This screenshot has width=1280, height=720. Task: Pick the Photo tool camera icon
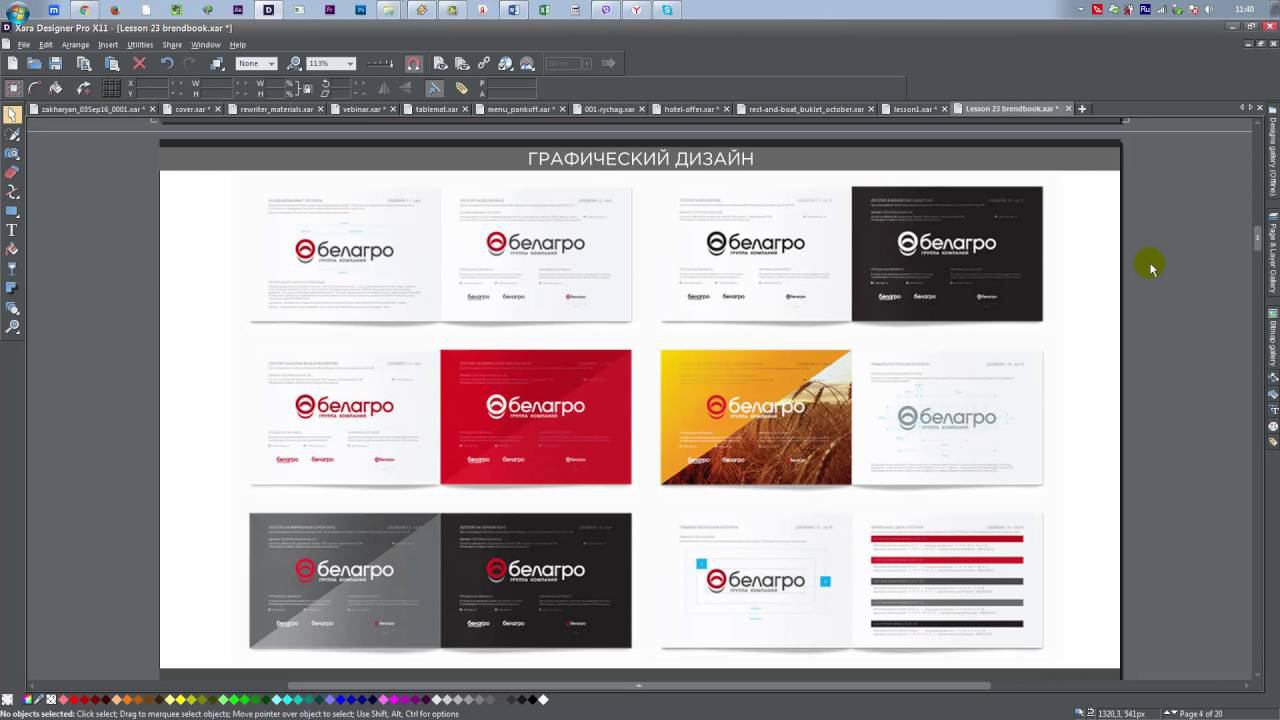click(x=12, y=153)
